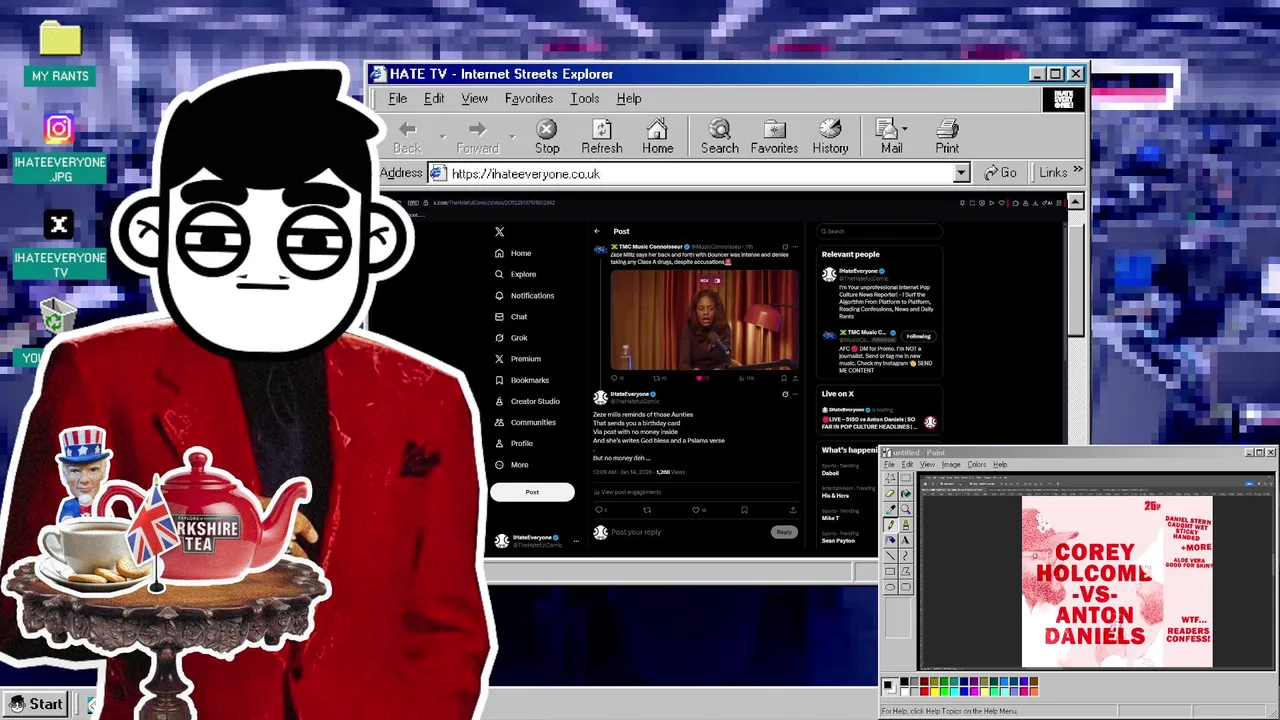Image resolution: width=1280 pixels, height=720 pixels.
Task: Open the View menu in the browser
Action: 474,98
